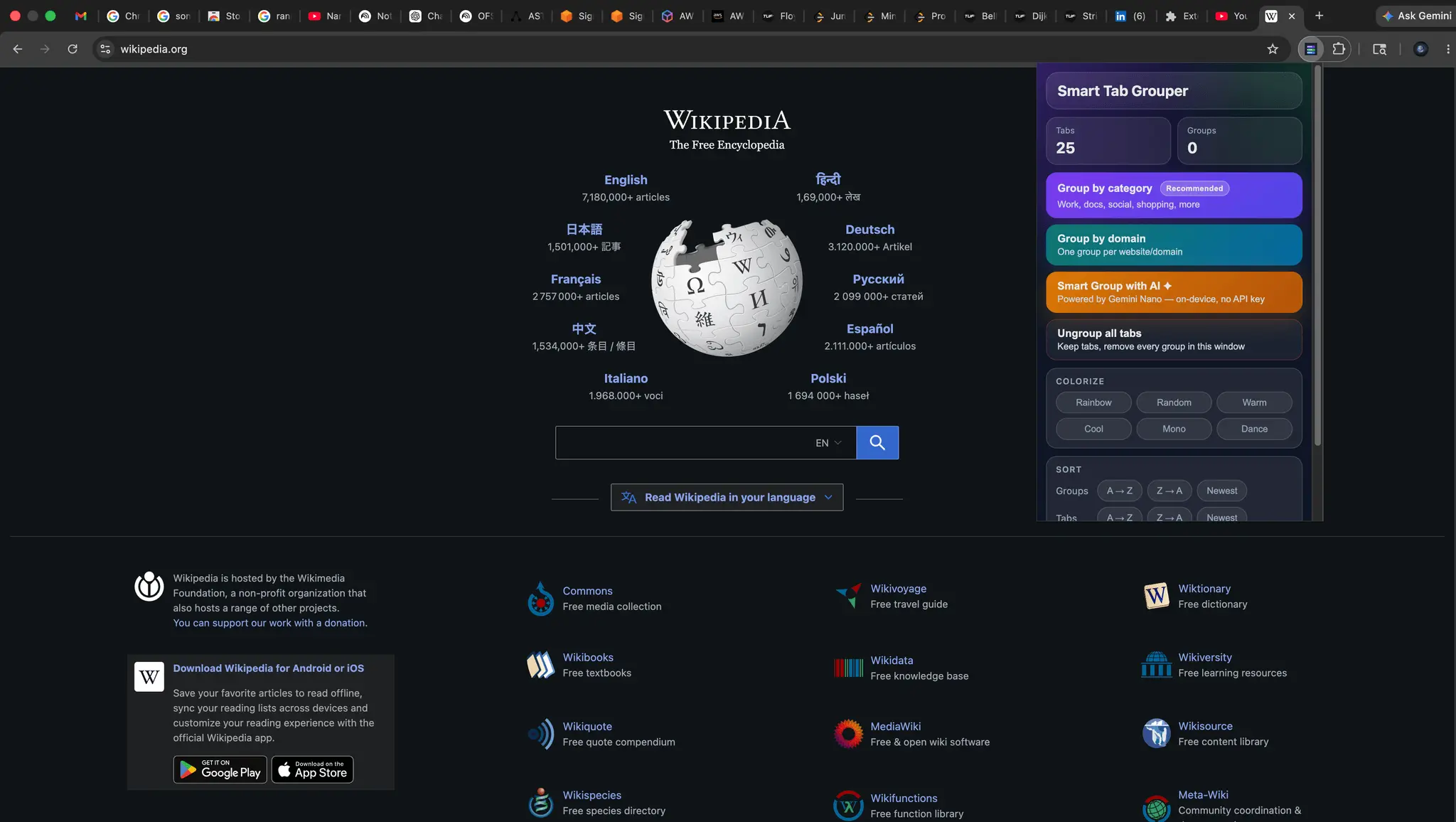This screenshot has width=1456, height=822.
Task: Open Chrome's three-dot menu
Action: pos(1447,49)
